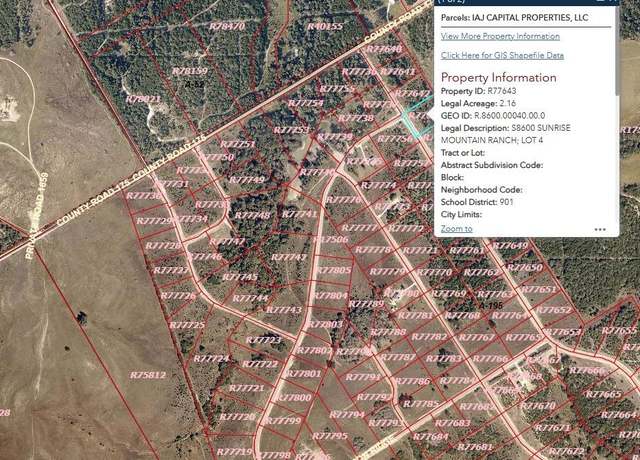Viewport: 640px width, 460px height.
Task: Click parcel label R77743 on map
Action: [x=284, y=310]
